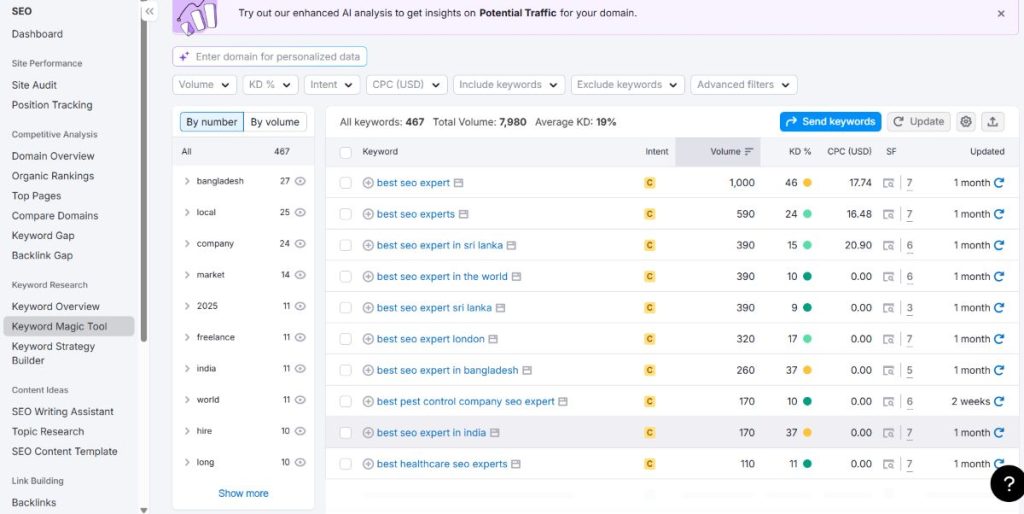View SERP features icon for 'best pest control company' row
The width and height of the screenshot is (1024, 514).
point(888,402)
